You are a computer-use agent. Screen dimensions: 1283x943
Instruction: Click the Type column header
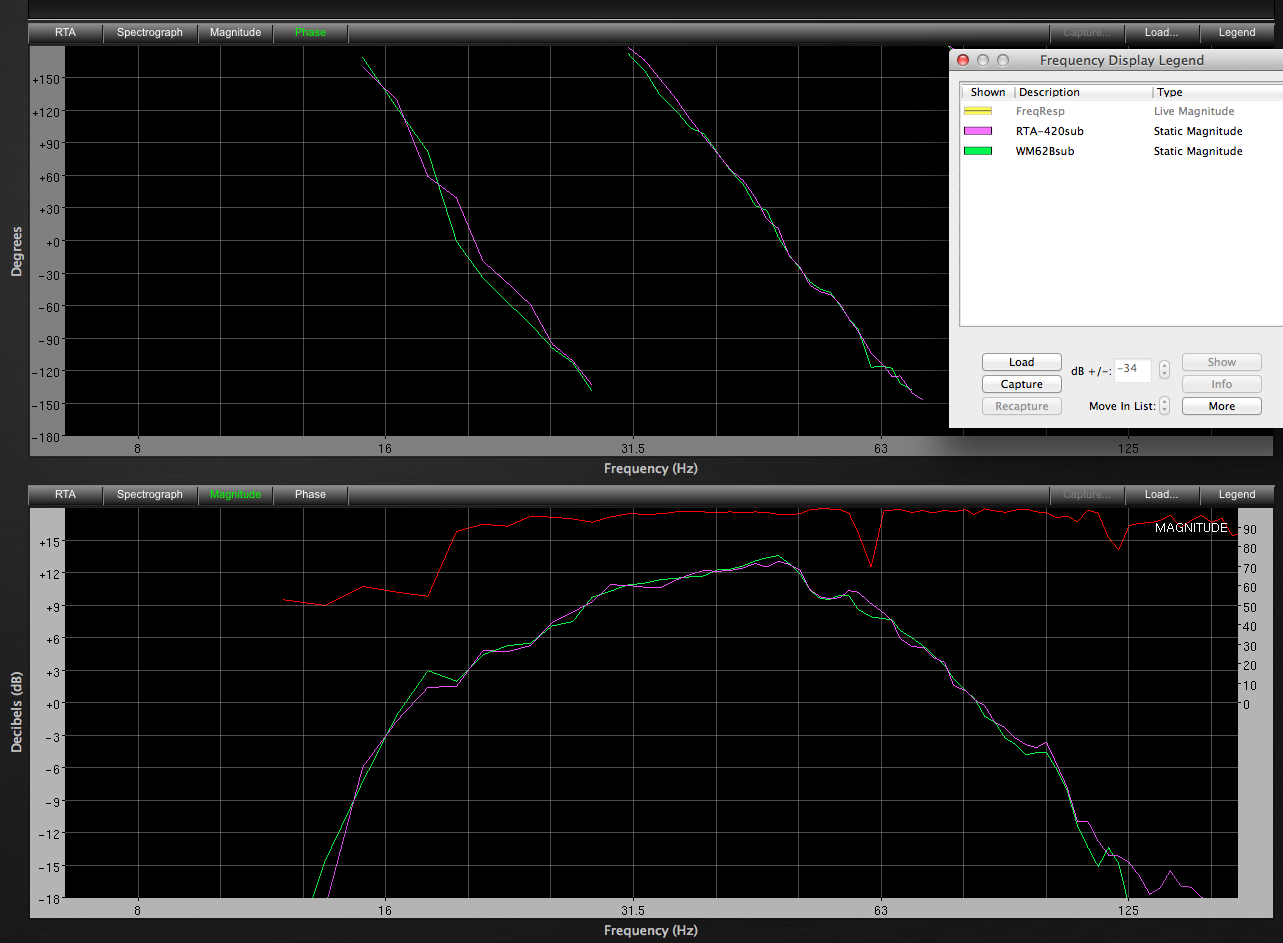[x=1218, y=92]
